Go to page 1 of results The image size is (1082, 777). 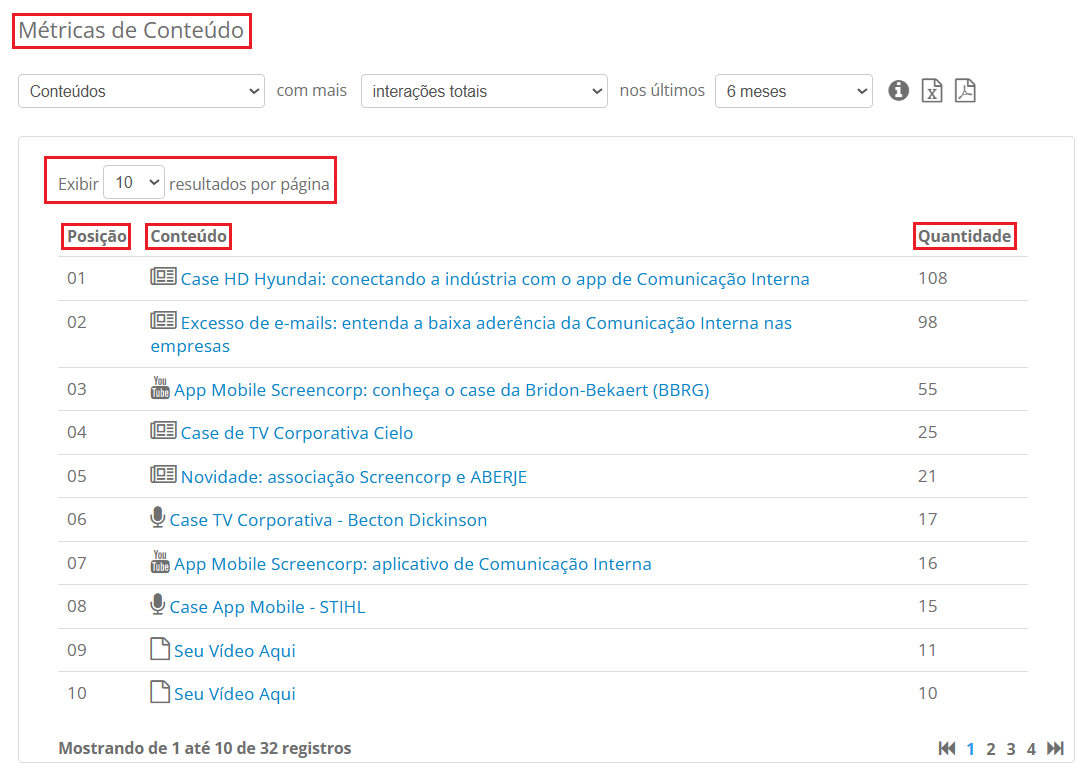970,749
